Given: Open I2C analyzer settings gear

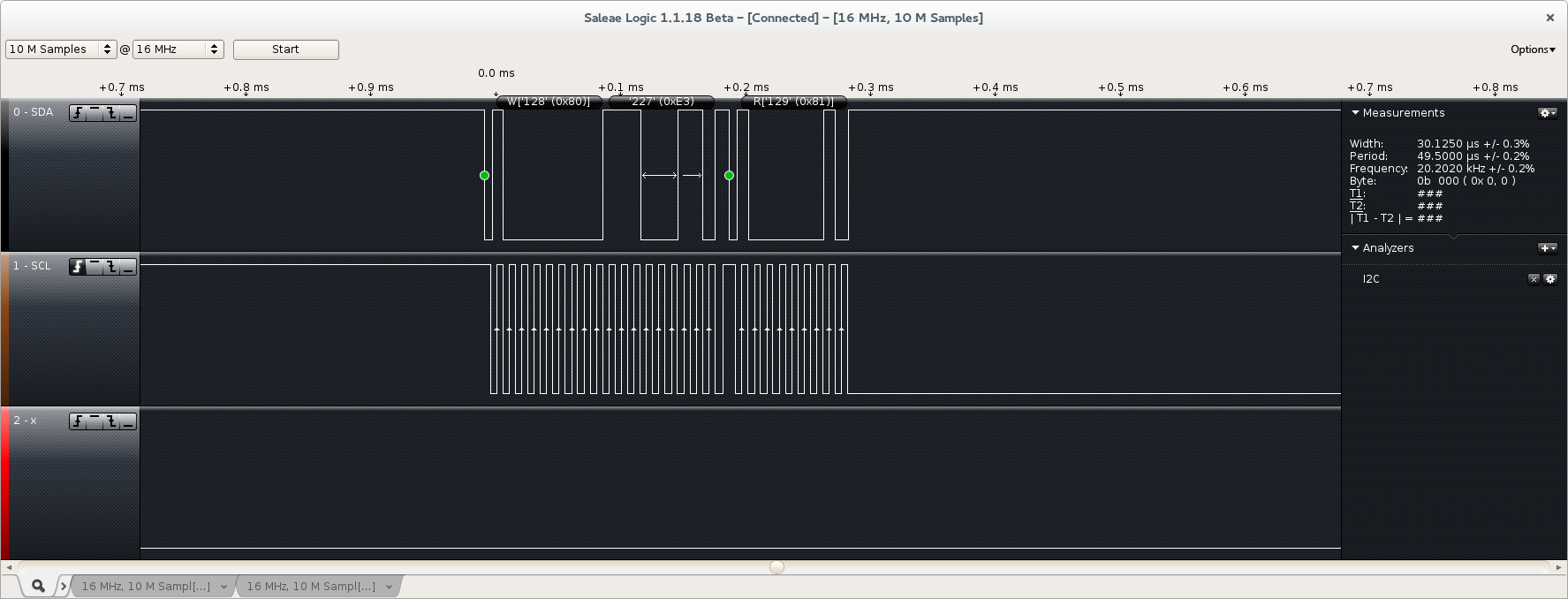Looking at the screenshot, I should coord(1550,279).
